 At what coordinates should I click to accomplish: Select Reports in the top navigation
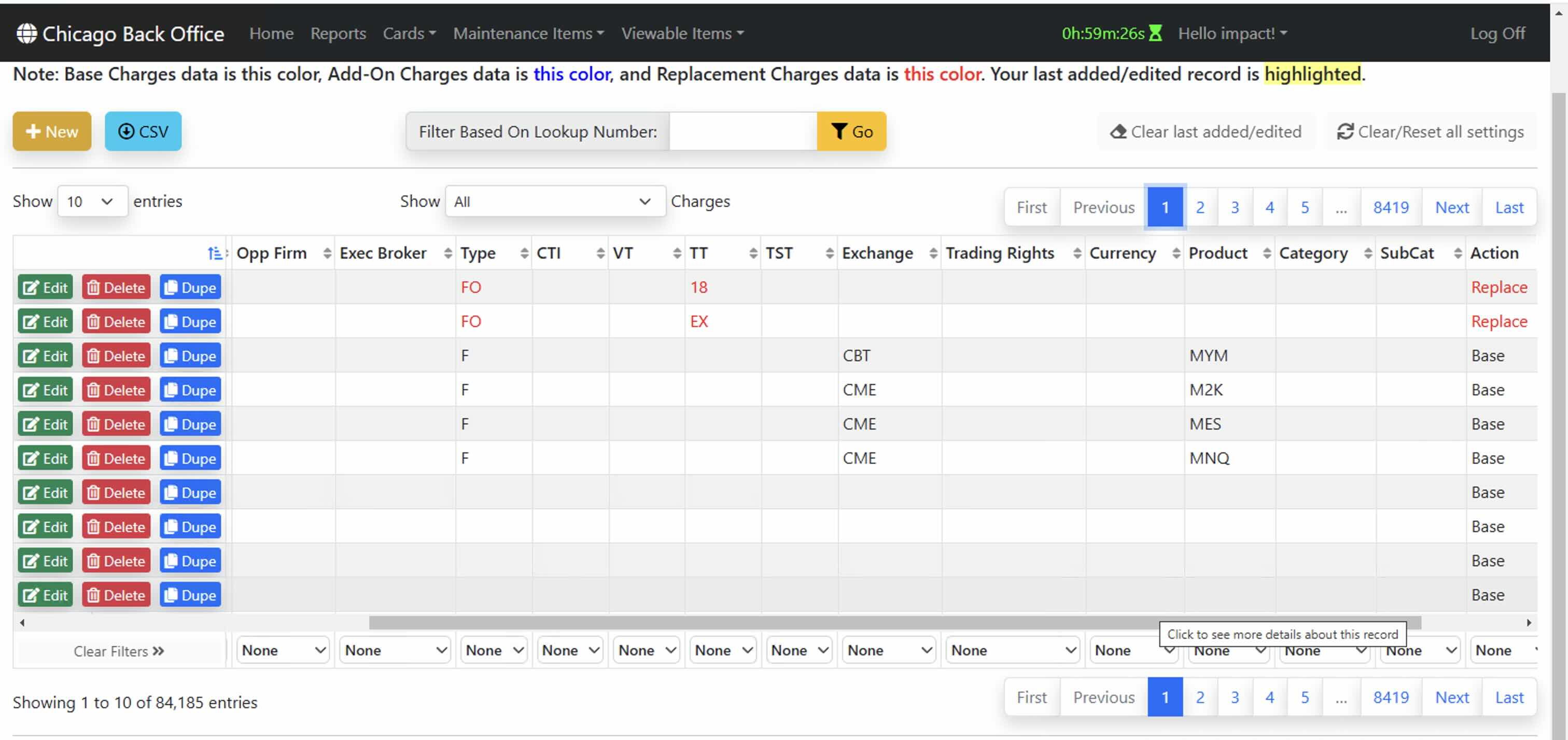coord(338,34)
